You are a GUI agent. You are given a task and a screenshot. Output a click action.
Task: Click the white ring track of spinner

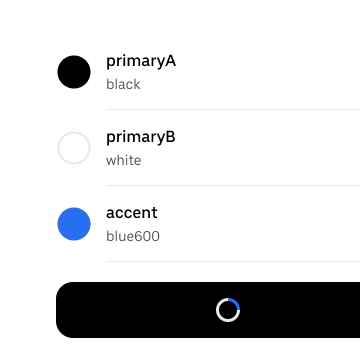coord(221,315)
